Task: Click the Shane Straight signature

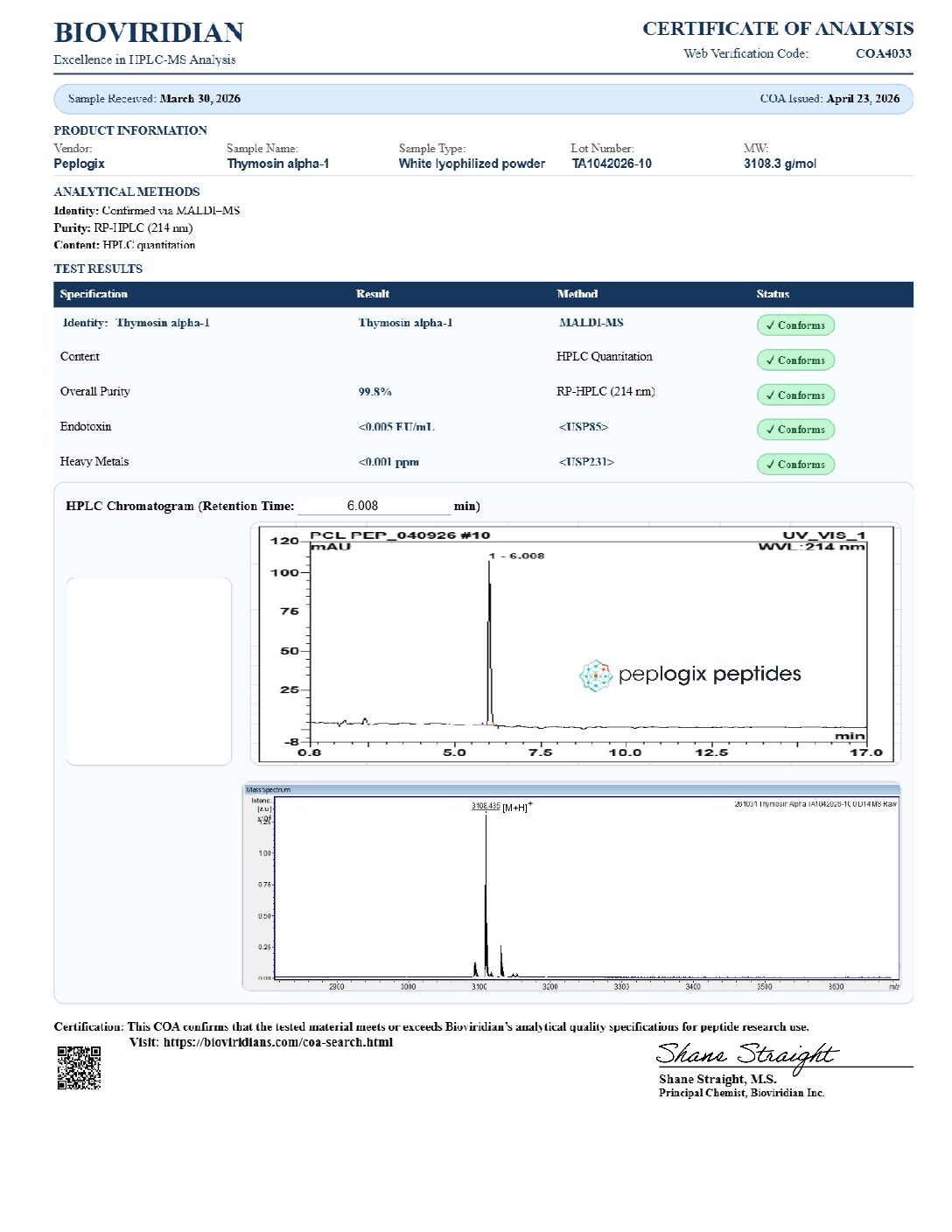Action: (746, 1055)
